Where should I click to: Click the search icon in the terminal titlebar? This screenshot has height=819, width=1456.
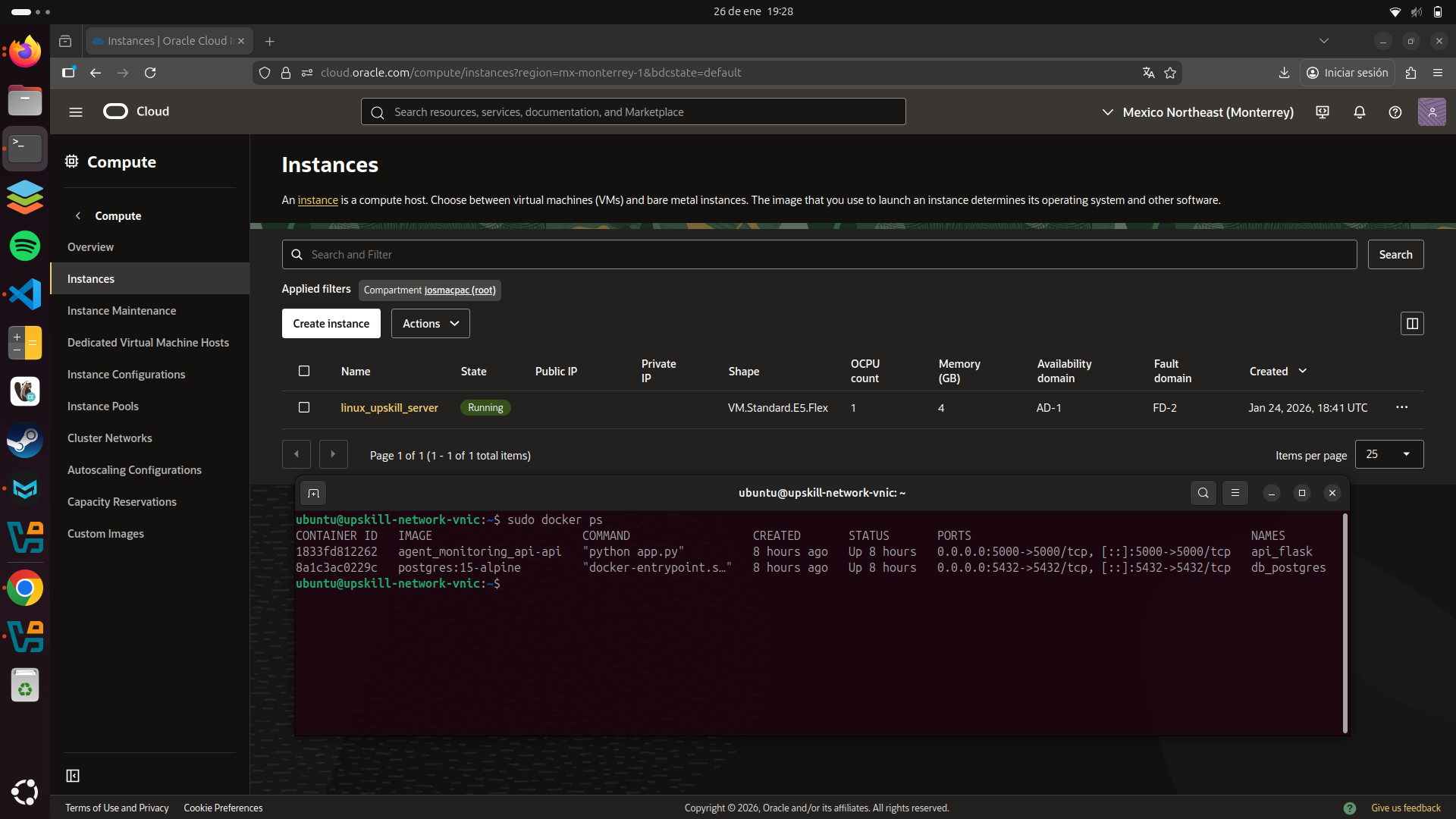(1203, 493)
